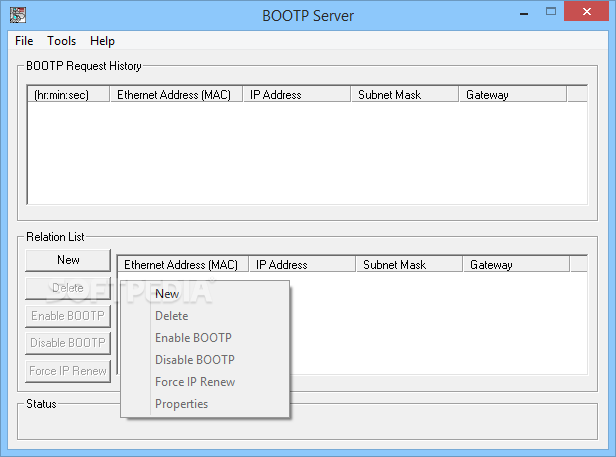This screenshot has height=457, width=616.
Task: Sort history by (hr:min:sec) column header
Action: point(68,95)
